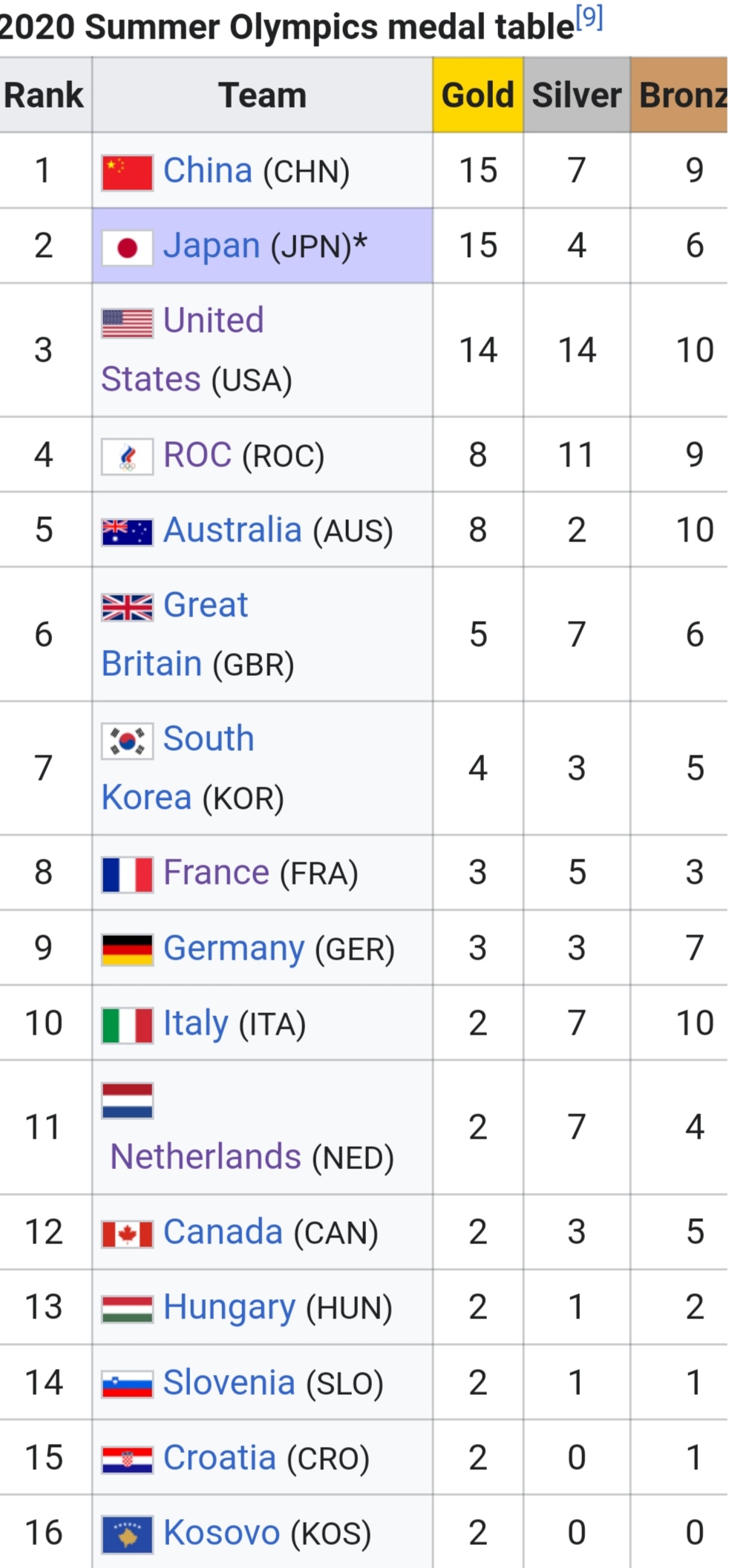Click the Canada flag icon

(127, 1234)
